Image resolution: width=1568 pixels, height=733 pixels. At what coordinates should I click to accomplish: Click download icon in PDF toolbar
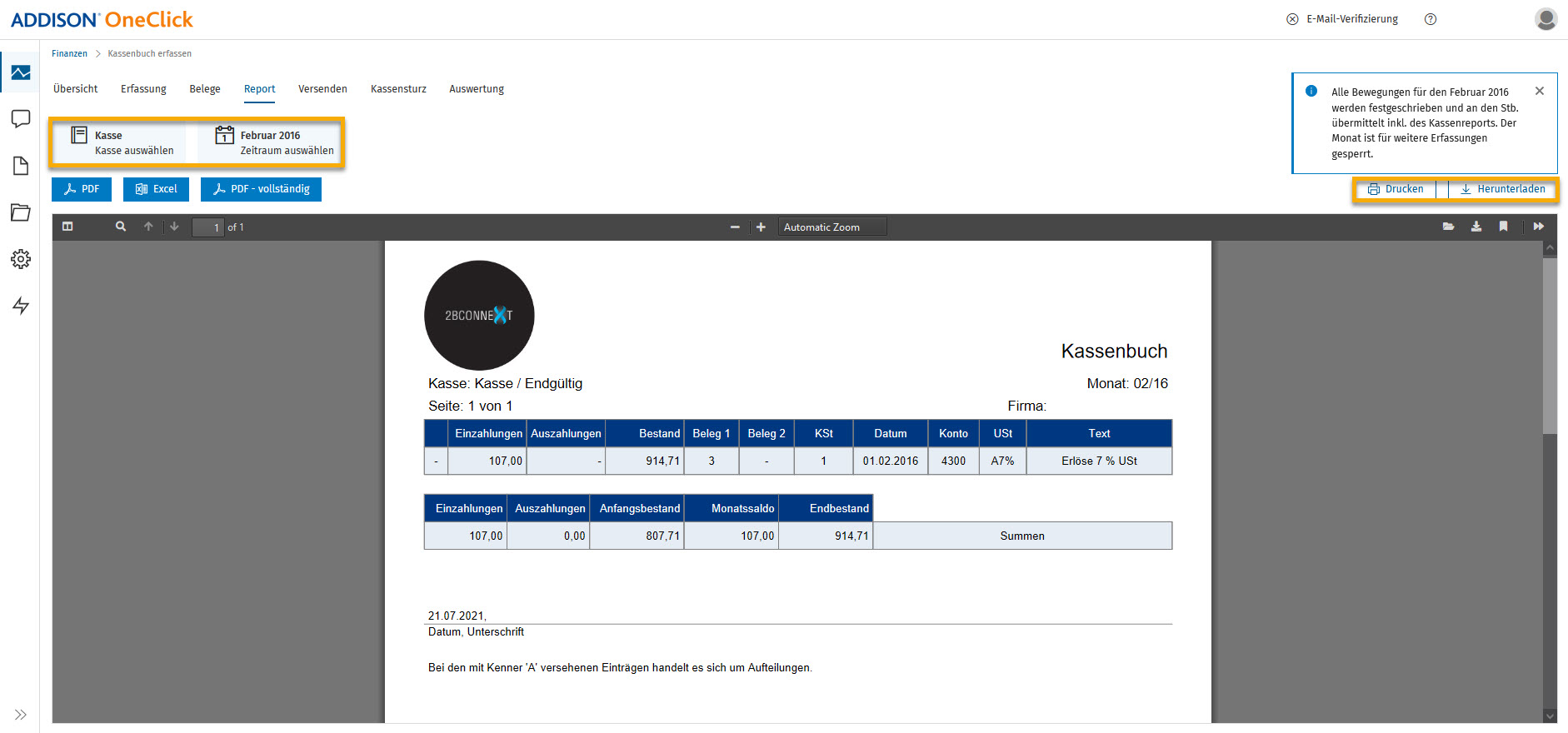coord(1476,227)
